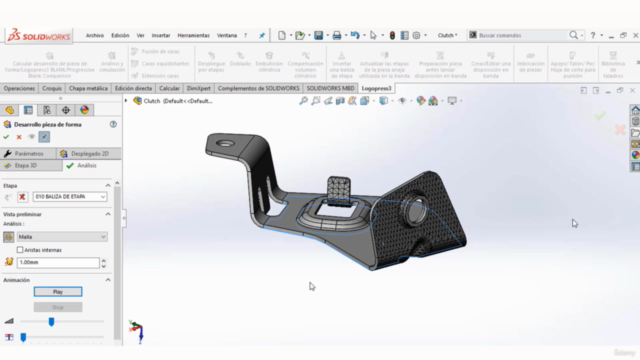Increase mesh size with up stepper
This screenshot has height=360, width=640.
tap(104, 260)
